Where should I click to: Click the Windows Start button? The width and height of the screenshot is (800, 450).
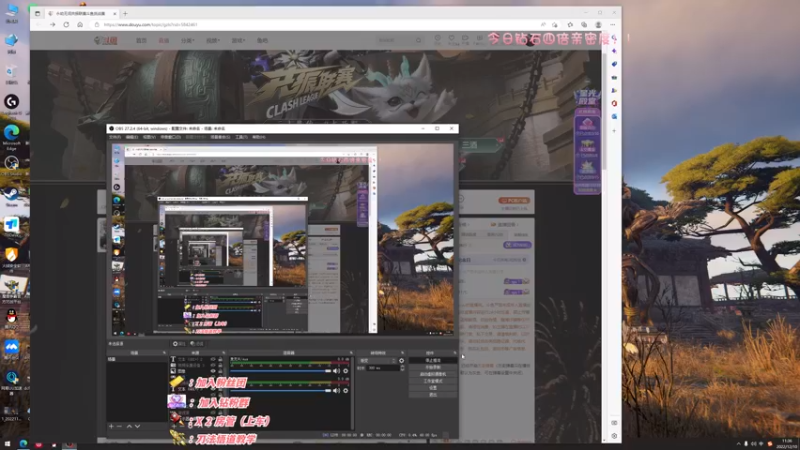point(7,444)
